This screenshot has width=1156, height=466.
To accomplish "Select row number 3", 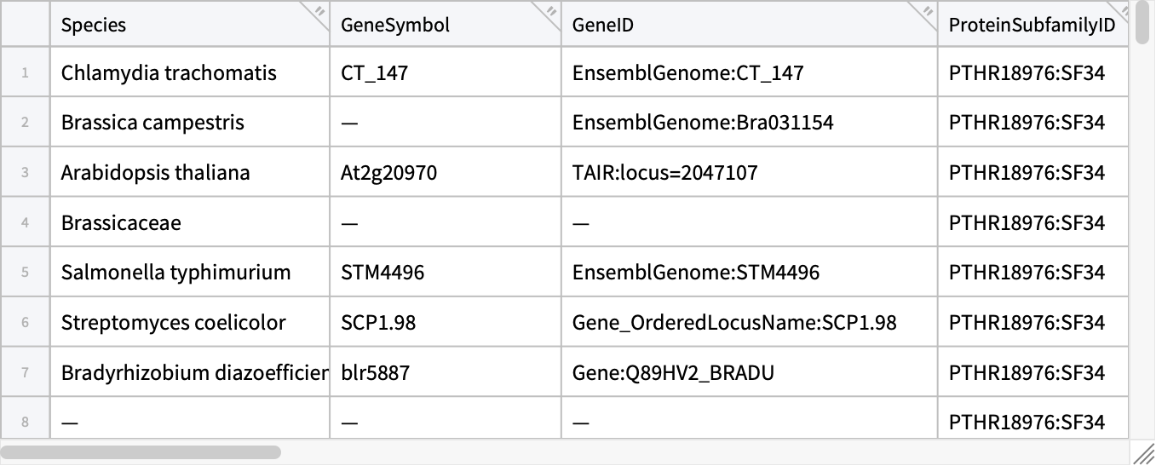I will [25, 173].
